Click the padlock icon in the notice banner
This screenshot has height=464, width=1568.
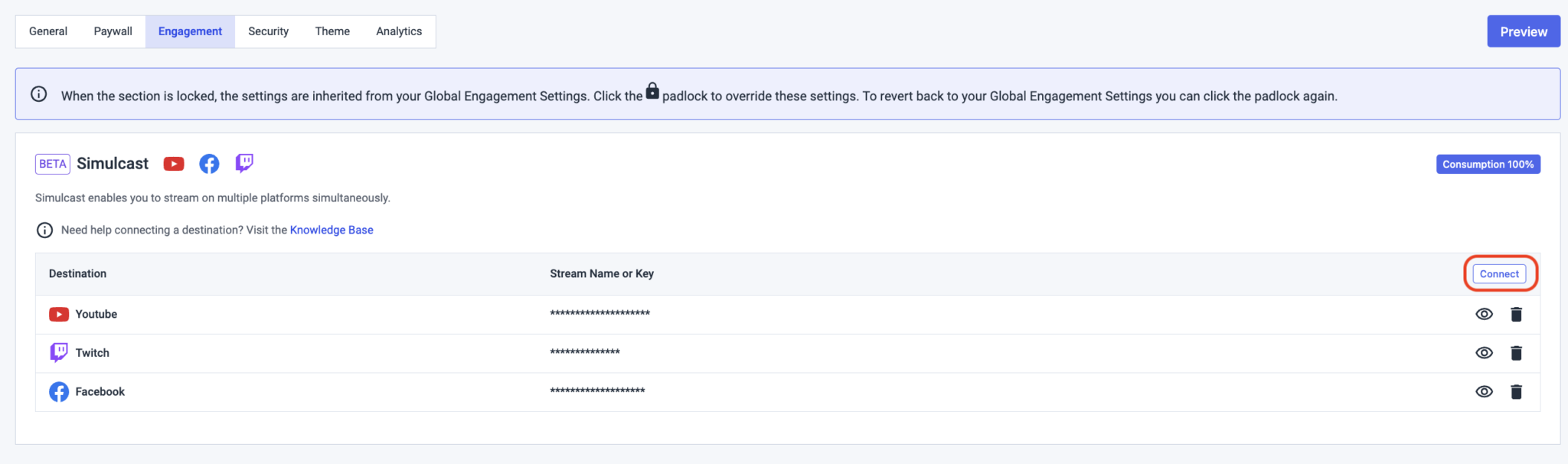coord(652,91)
